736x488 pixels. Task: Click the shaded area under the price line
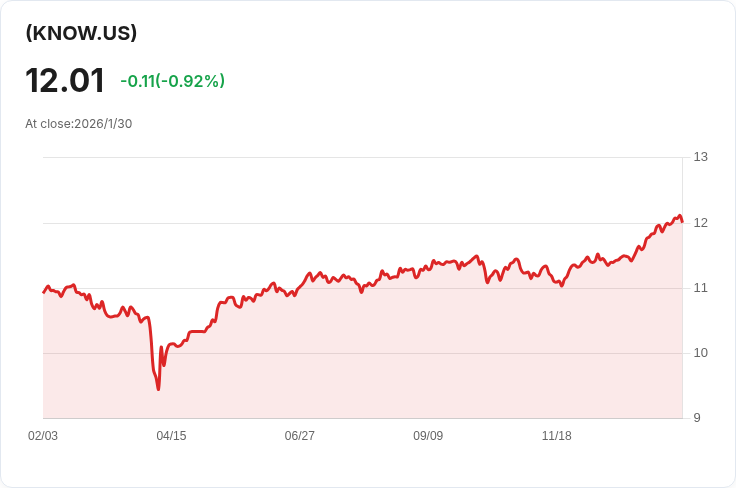[362, 357]
